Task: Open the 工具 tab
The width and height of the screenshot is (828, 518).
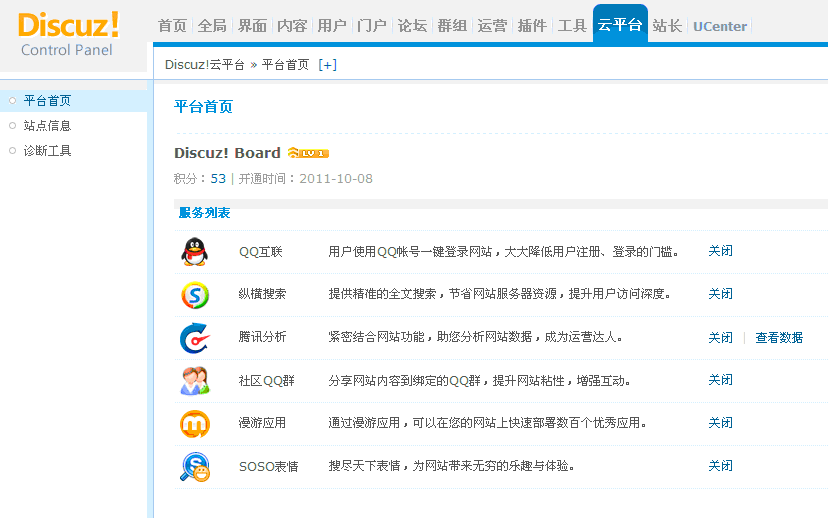Action: click(572, 25)
